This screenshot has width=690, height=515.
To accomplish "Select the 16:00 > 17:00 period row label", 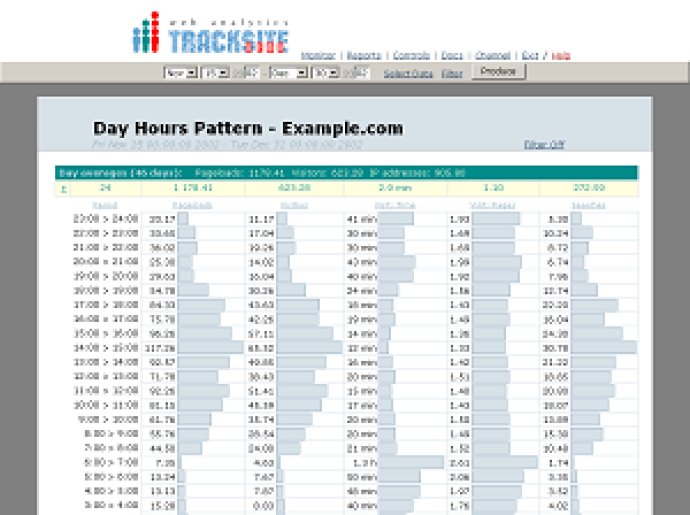I will pyautogui.click(x=106, y=319).
